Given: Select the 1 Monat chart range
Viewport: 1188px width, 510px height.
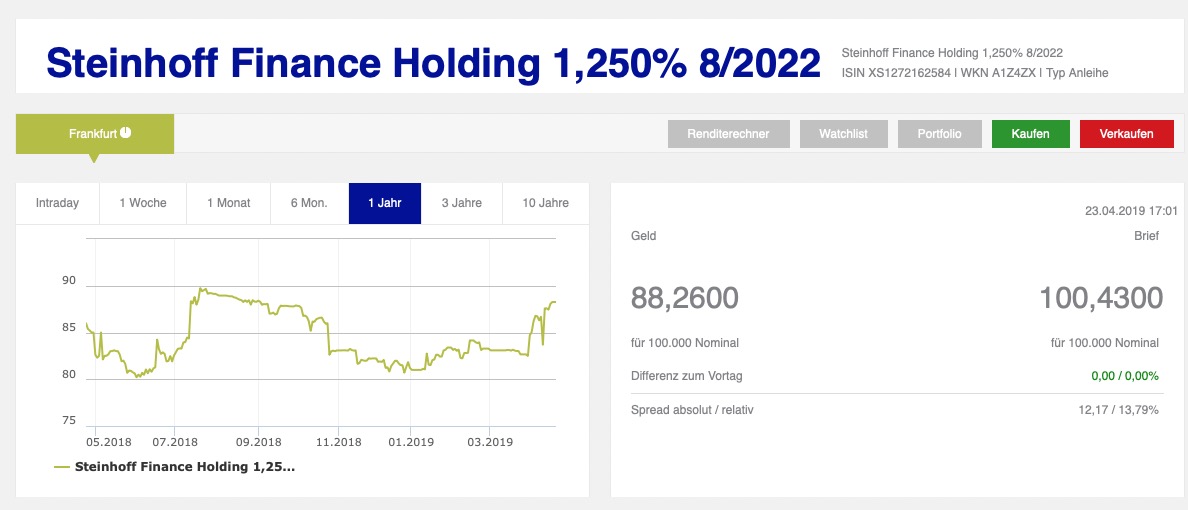Looking at the screenshot, I should click(x=229, y=203).
